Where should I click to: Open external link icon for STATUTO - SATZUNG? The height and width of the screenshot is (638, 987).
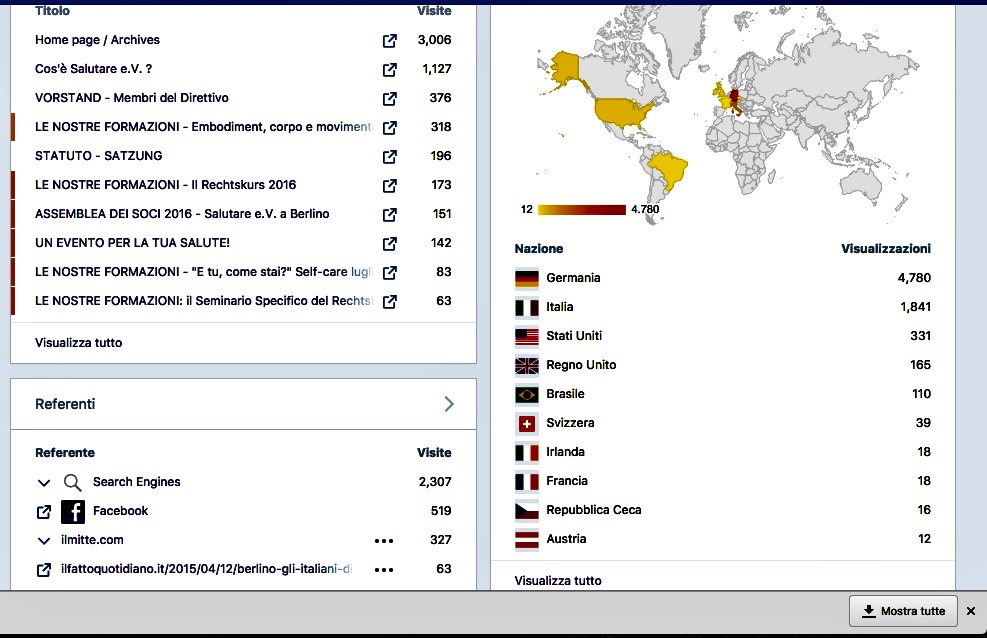(390, 157)
